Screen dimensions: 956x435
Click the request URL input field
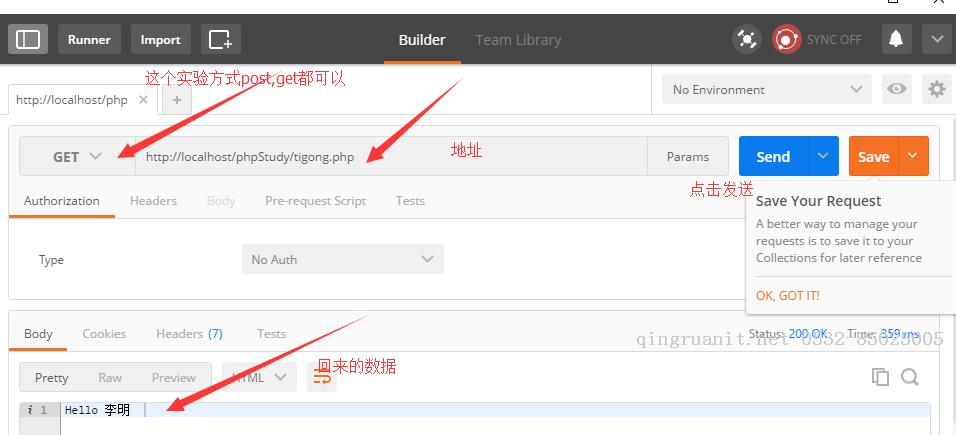coord(391,157)
